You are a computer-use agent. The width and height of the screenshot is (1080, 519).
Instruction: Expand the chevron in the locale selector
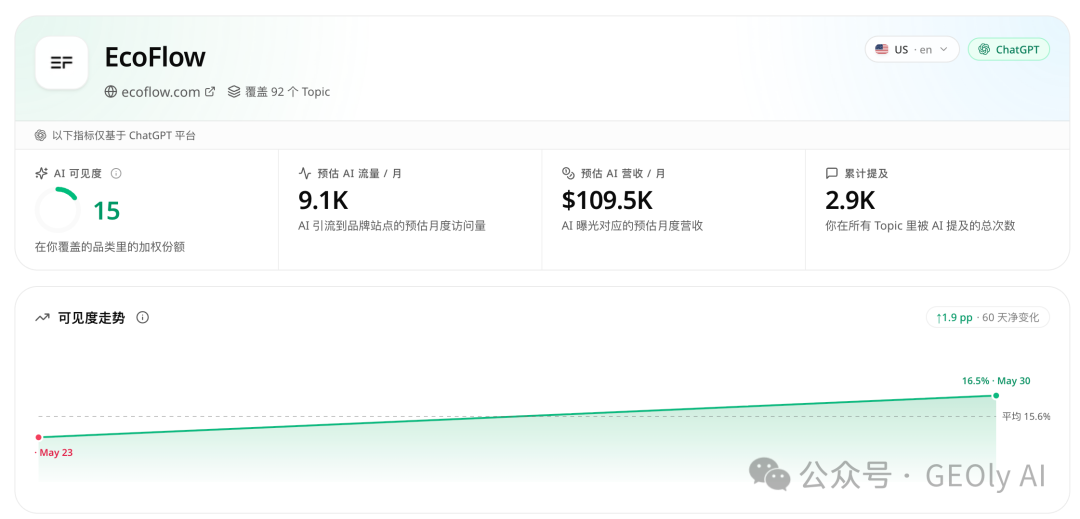944,50
